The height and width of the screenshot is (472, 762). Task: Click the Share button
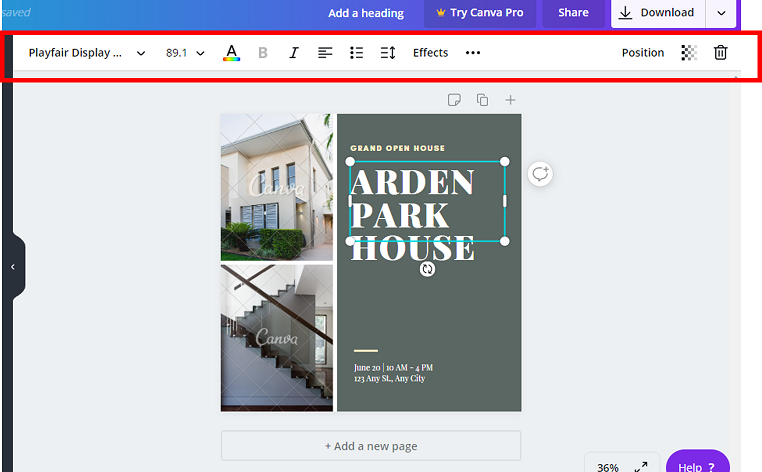coord(573,13)
